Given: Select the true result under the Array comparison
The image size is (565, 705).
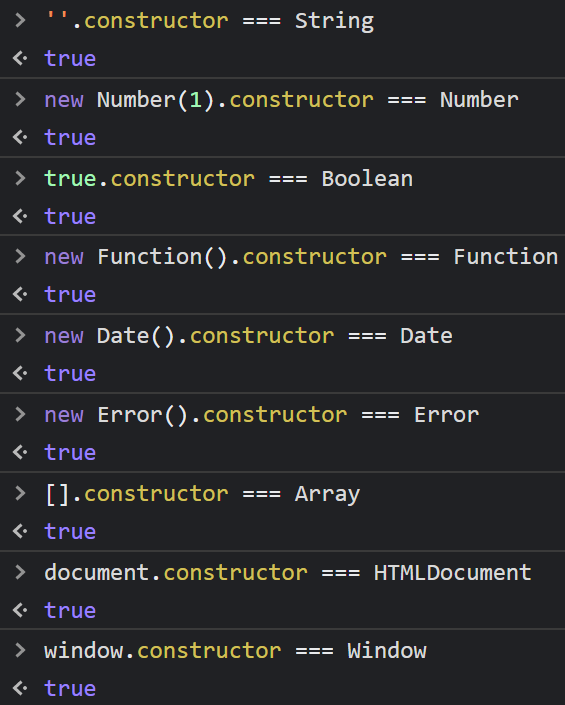Looking at the screenshot, I should point(70,532).
